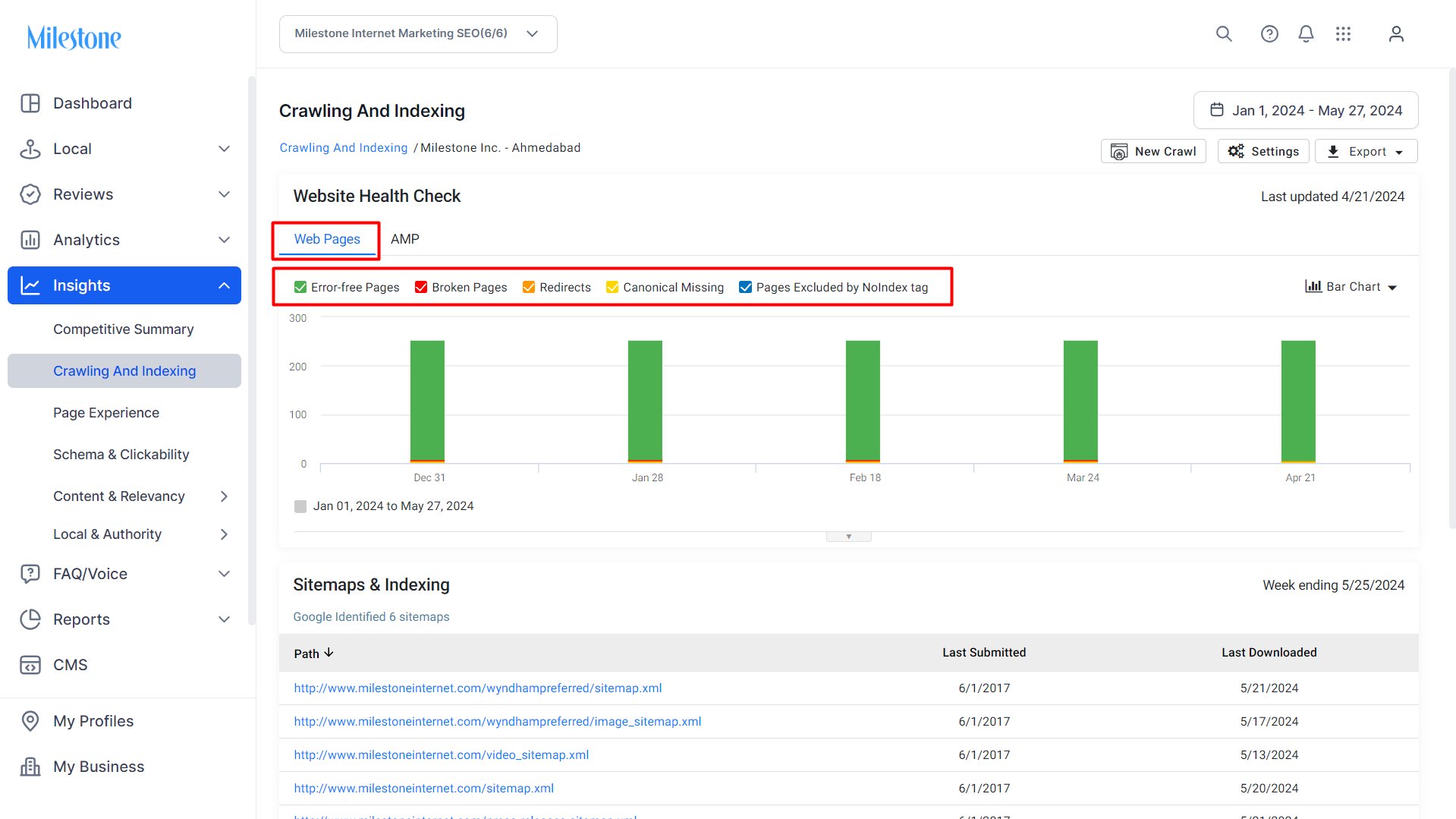
Task: Click the Last Submitted column header
Action: (984, 653)
